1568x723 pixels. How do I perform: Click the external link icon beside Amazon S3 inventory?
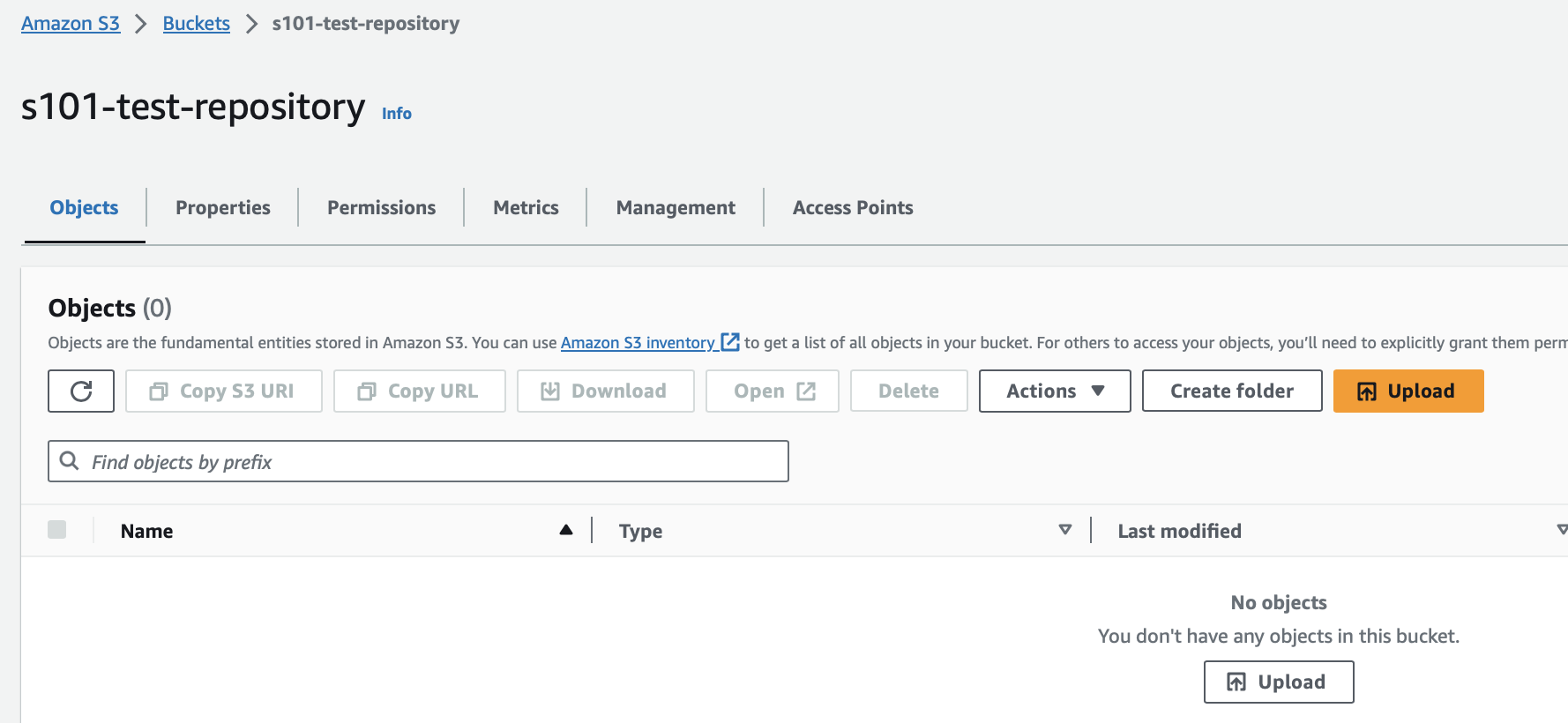pyautogui.click(x=730, y=341)
